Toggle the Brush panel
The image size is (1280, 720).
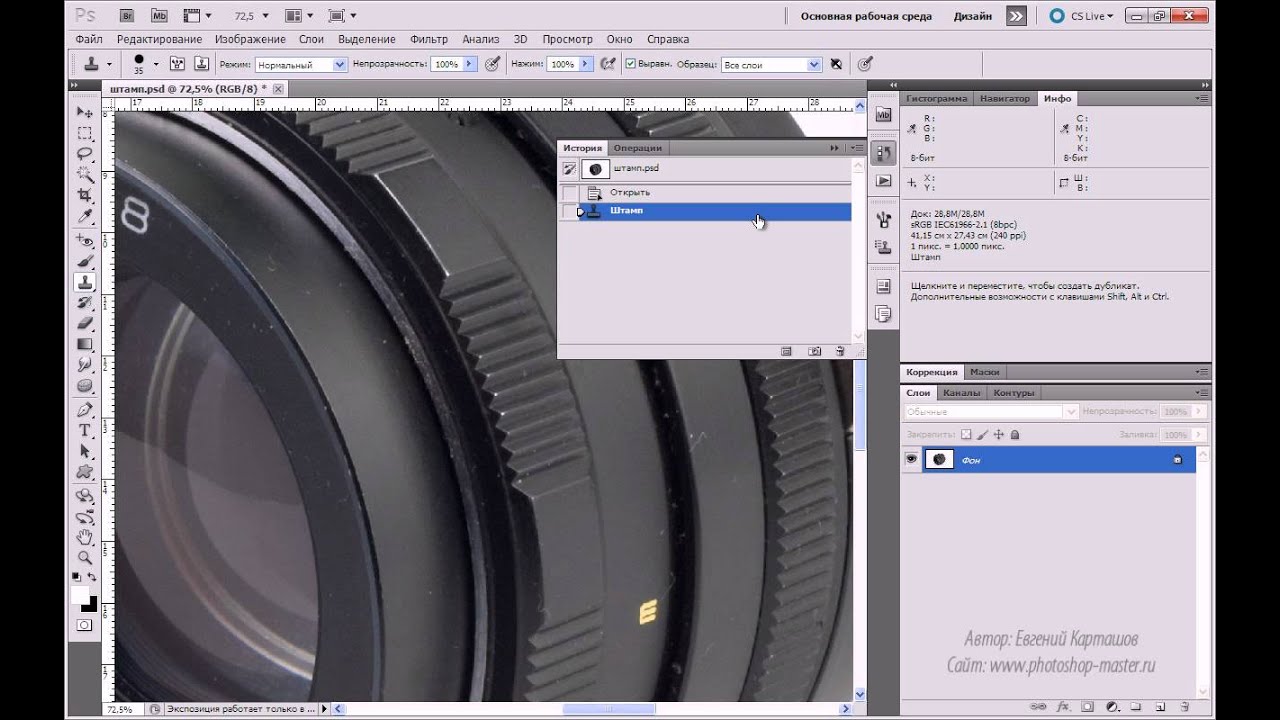click(178, 64)
